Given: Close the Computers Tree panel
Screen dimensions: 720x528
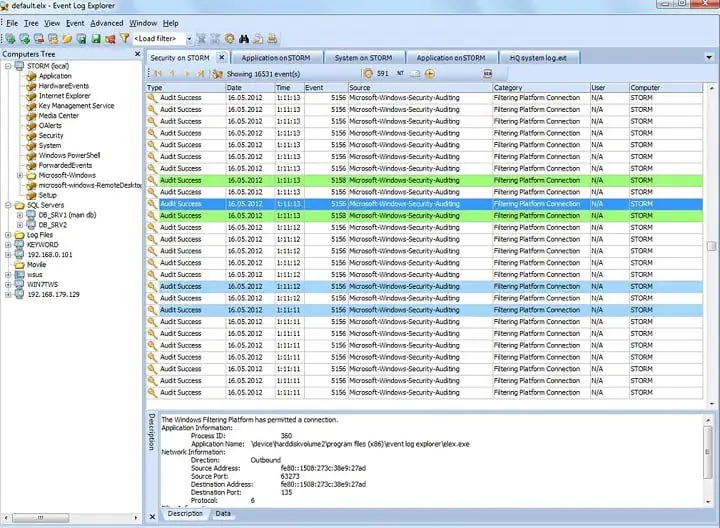Looking at the screenshot, I should (137, 54).
